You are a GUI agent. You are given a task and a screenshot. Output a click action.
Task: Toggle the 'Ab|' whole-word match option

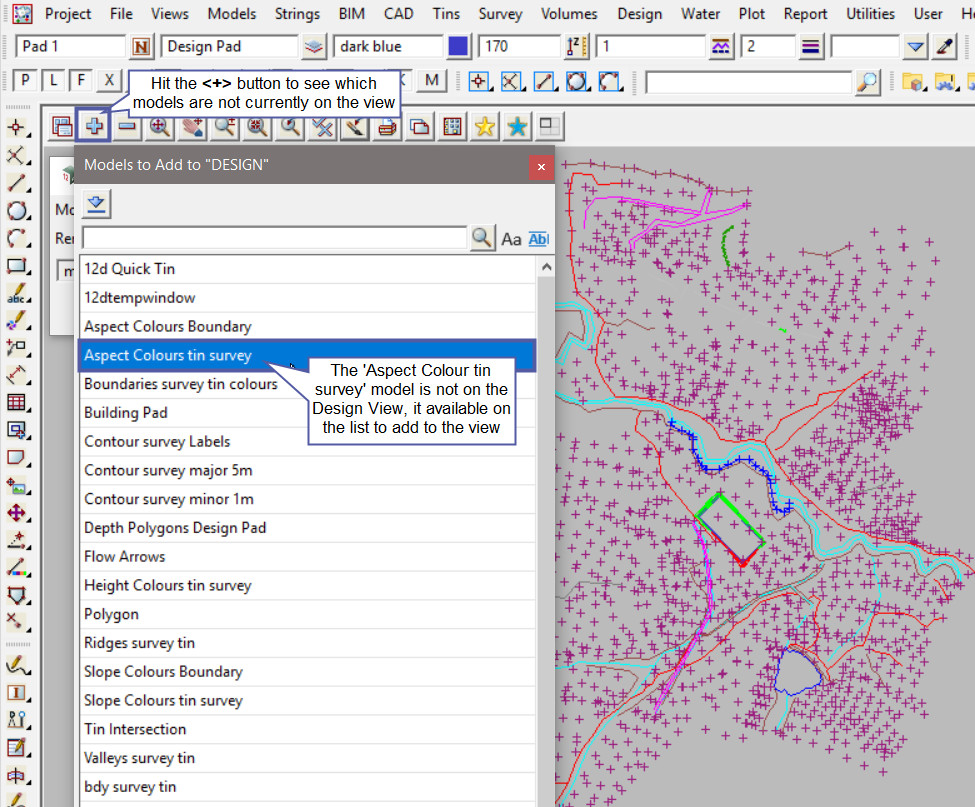coord(538,238)
